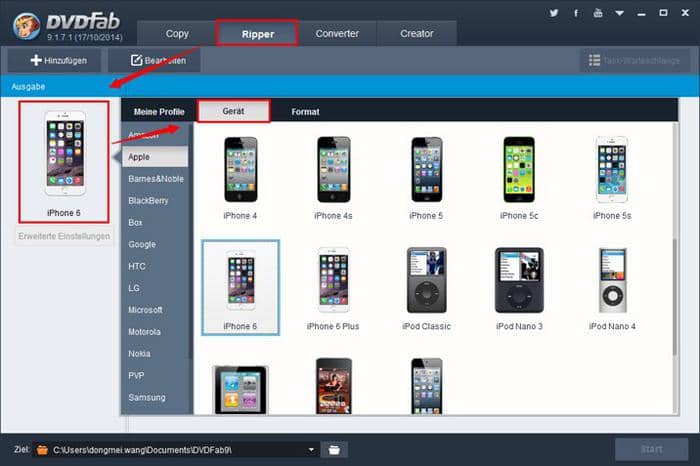
Task: Open the Twitter link icon
Action: pyautogui.click(x=554, y=13)
